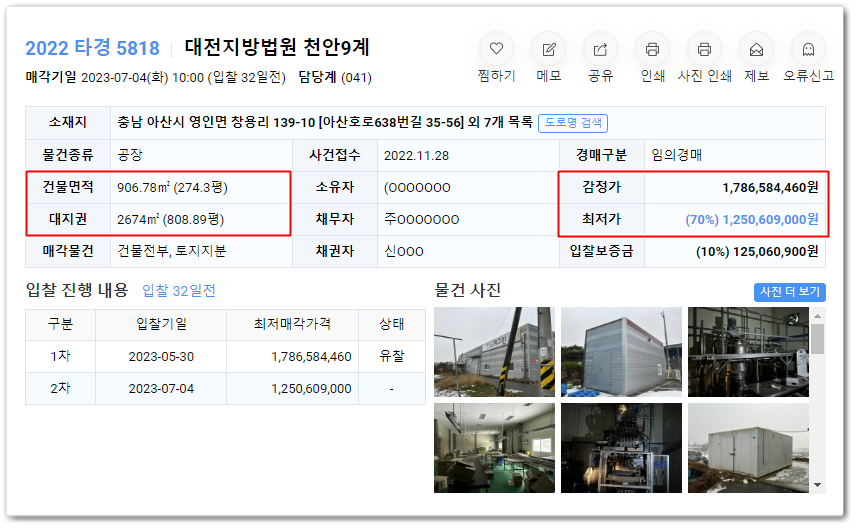Click 건물전부, 토지지분 sale item text
Image resolution: width=856 pixels, height=528 pixels.
171,251
